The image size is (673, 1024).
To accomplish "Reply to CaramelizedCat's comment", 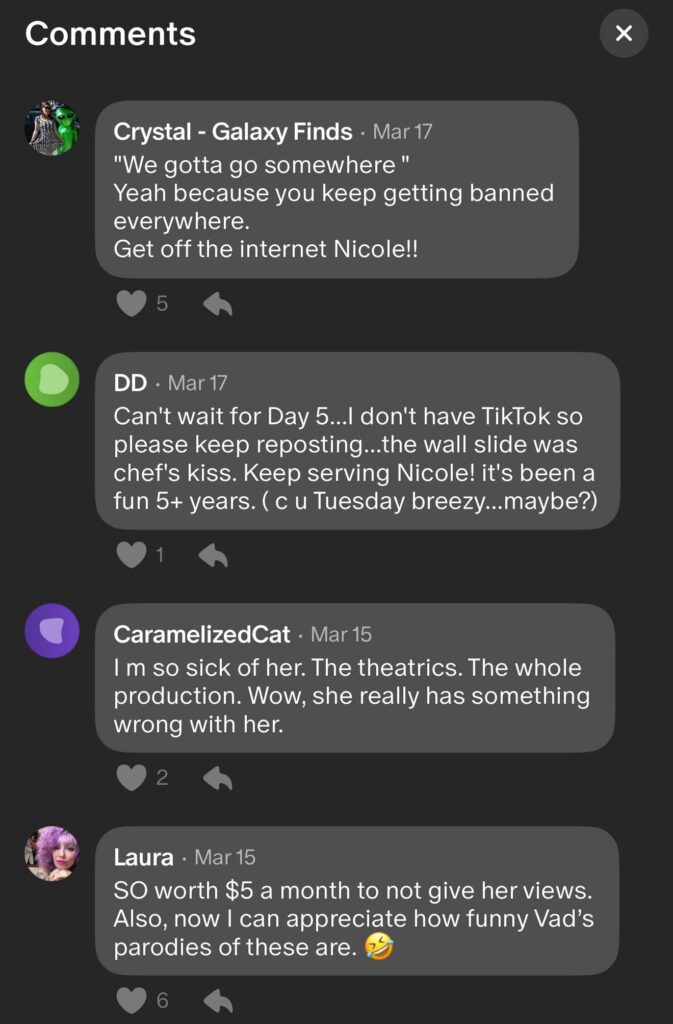I will click(217, 778).
